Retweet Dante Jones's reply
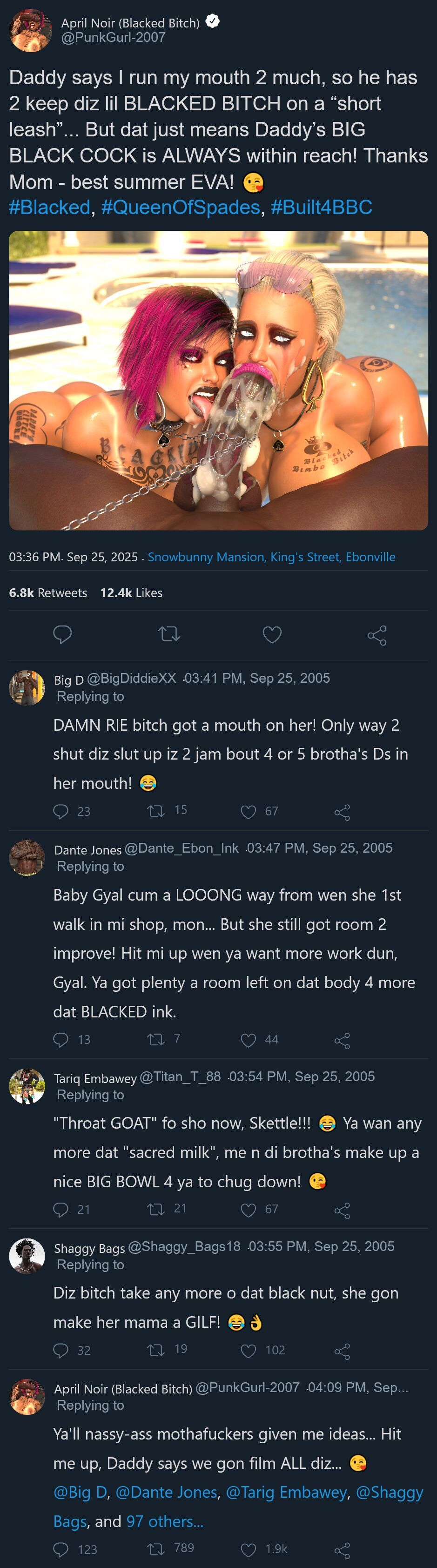Screen dimensions: 437x1568 click(156, 1039)
